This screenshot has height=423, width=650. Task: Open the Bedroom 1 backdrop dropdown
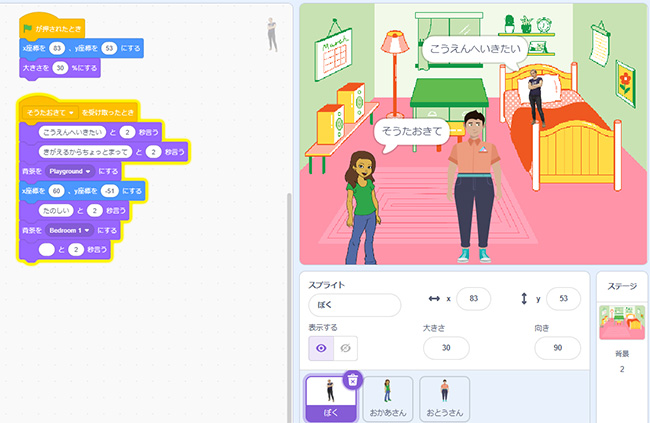click(73, 229)
